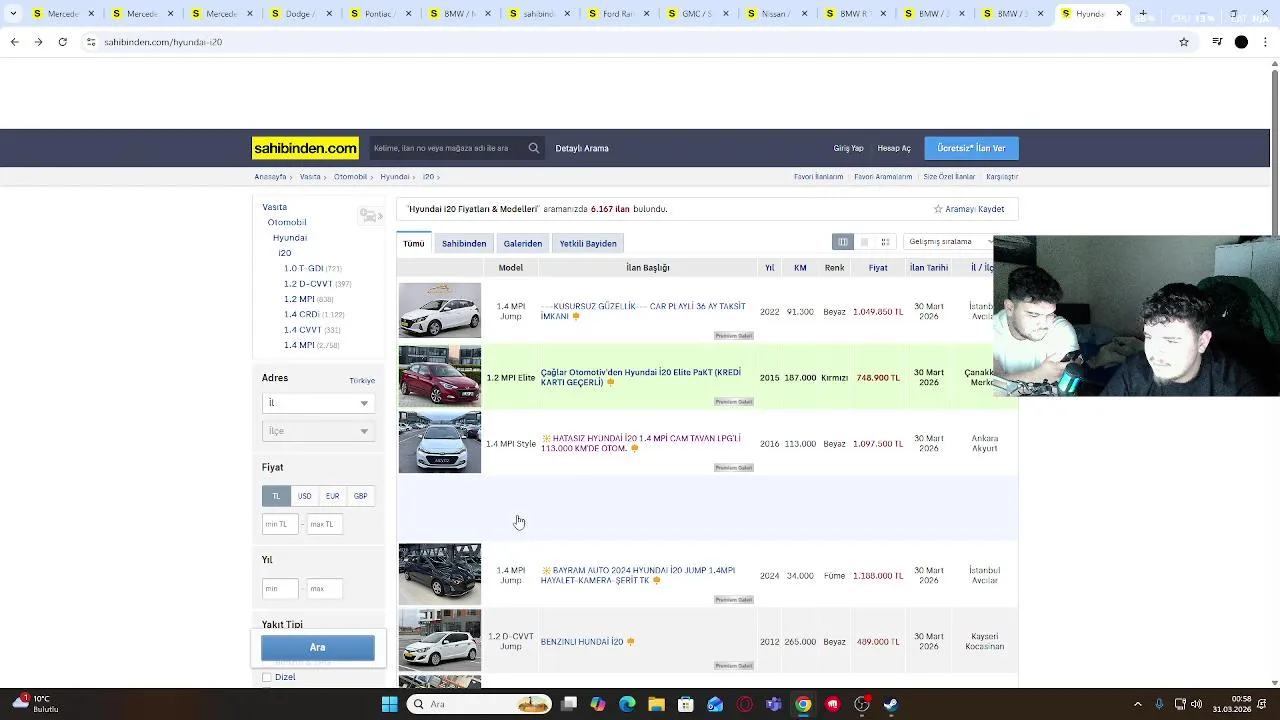Viewport: 1280px width, 720px height.
Task: Click the Hyundai breadcrumb link
Action: point(395,177)
